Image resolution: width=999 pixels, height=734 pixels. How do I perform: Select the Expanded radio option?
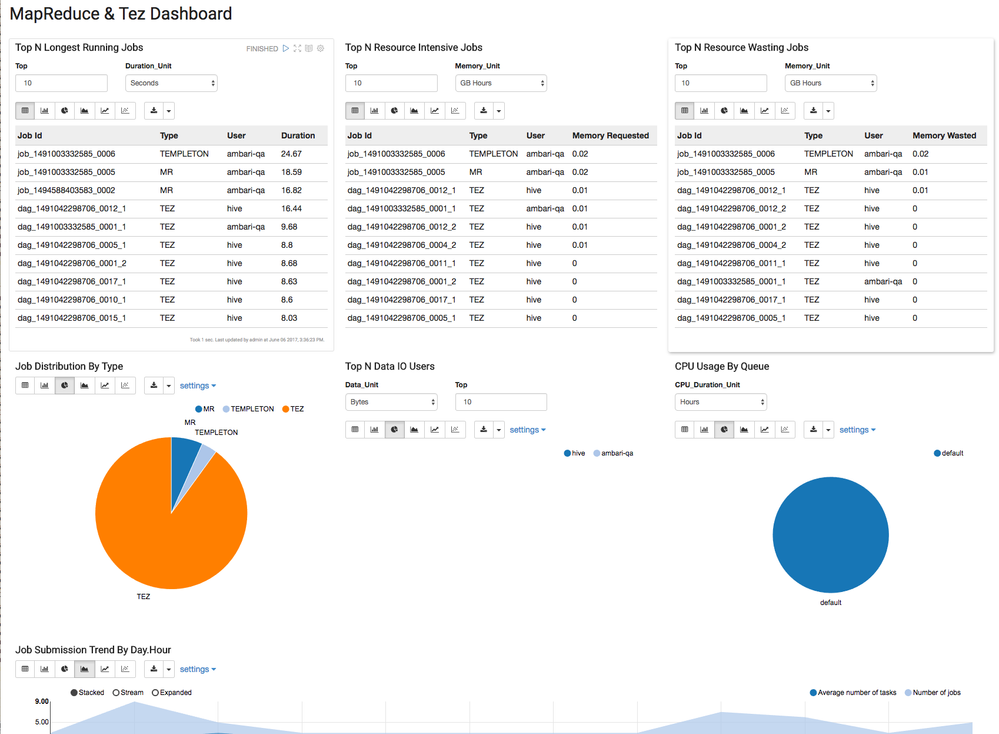click(x=172, y=693)
